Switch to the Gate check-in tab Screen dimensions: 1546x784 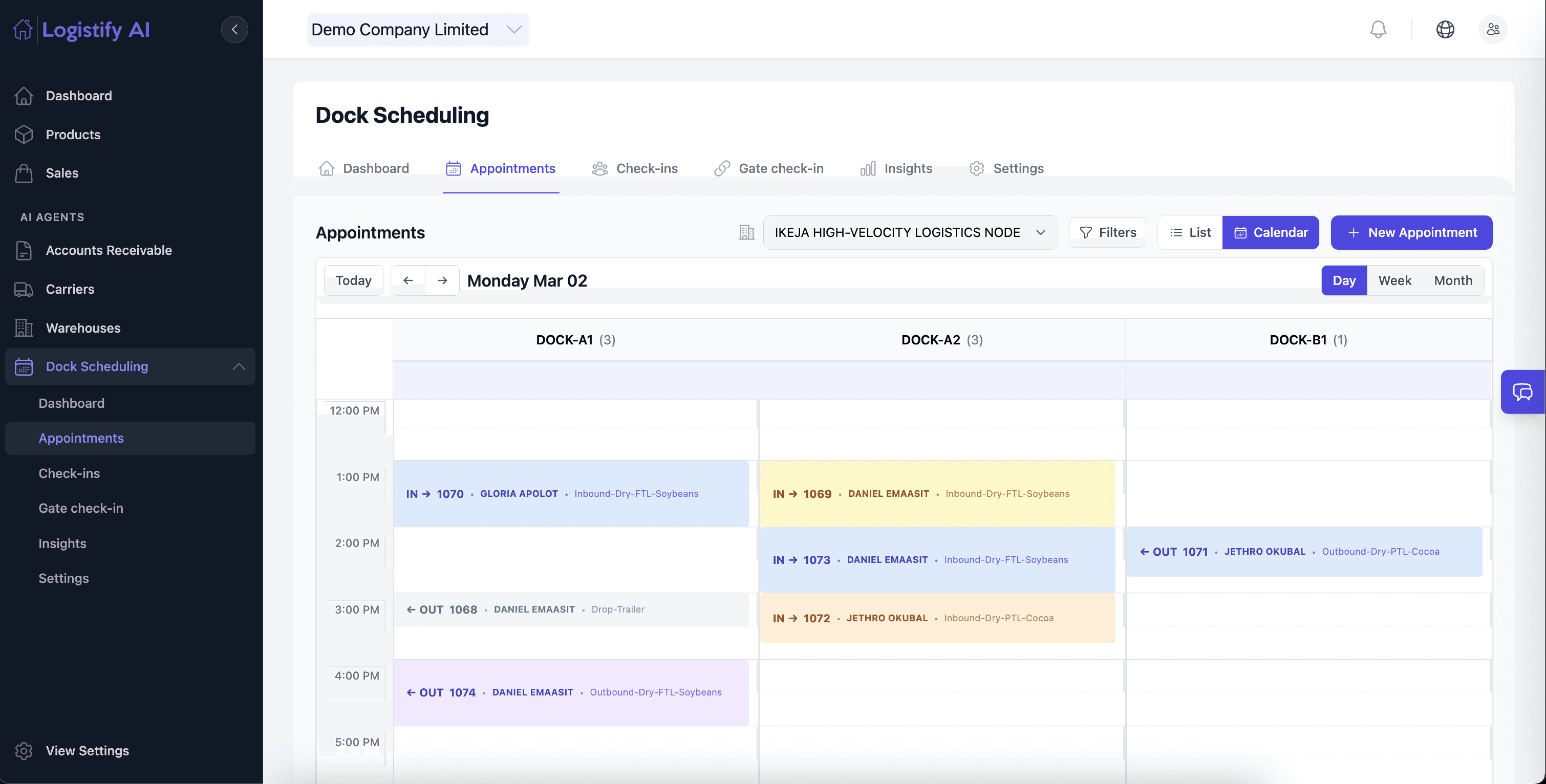pos(769,168)
